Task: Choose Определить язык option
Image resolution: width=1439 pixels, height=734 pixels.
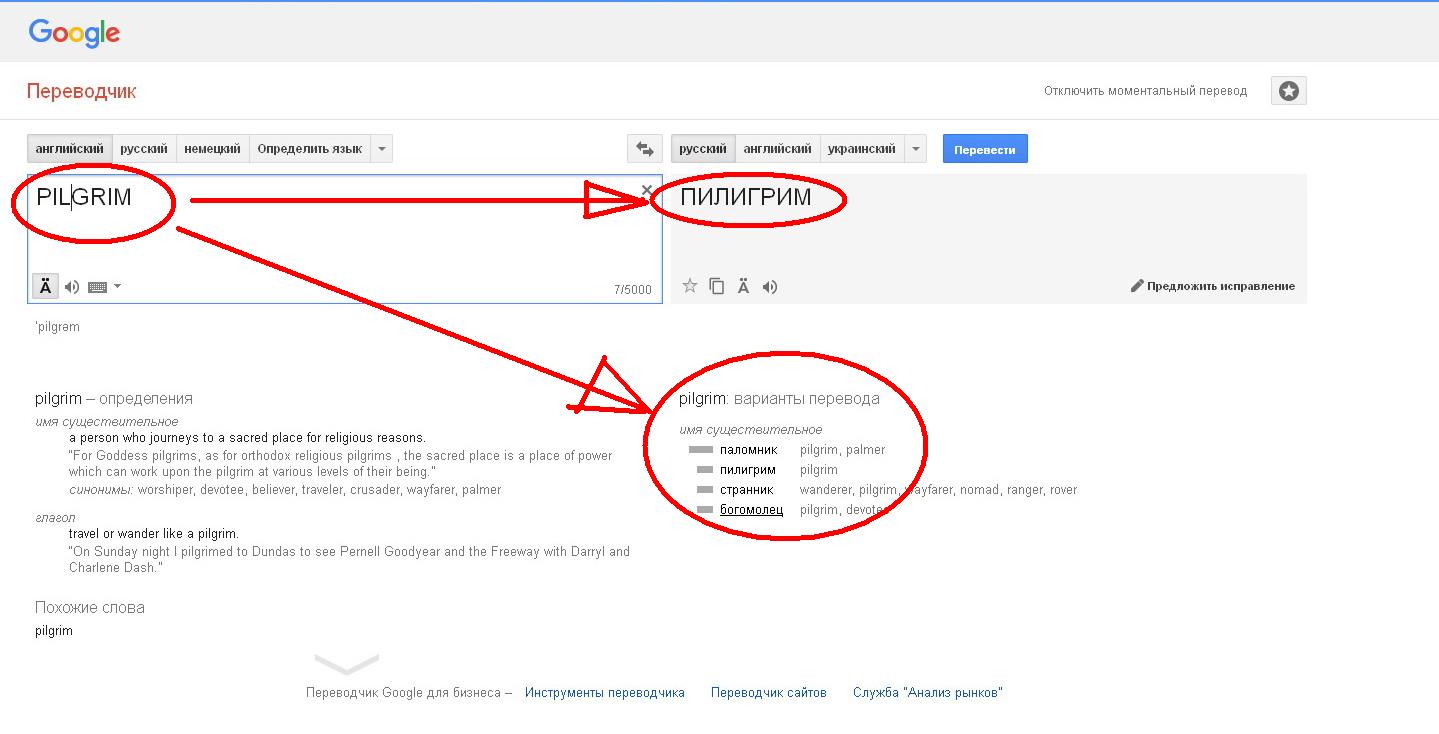Action: tap(310, 149)
